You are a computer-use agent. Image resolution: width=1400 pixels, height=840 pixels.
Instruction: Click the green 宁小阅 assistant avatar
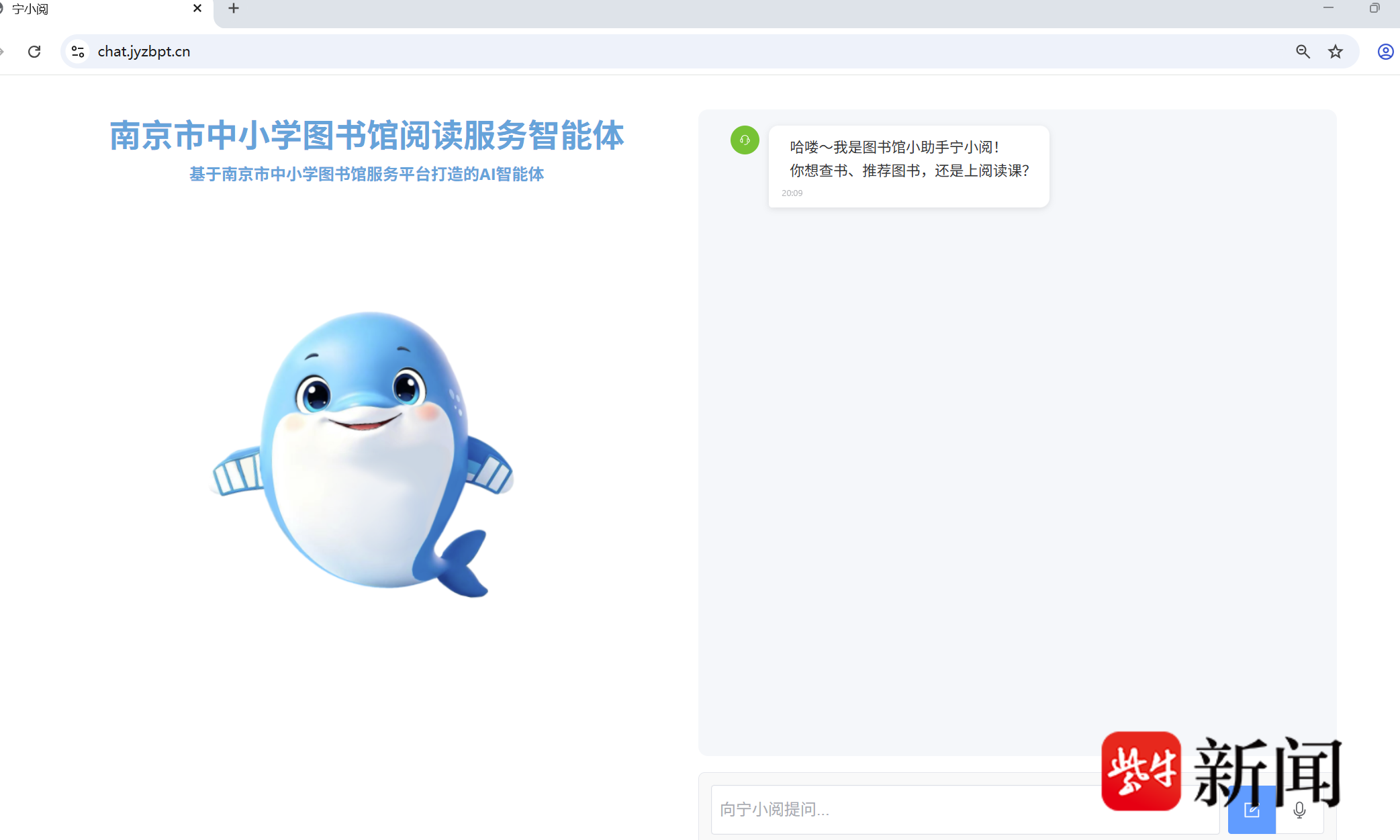tap(745, 140)
